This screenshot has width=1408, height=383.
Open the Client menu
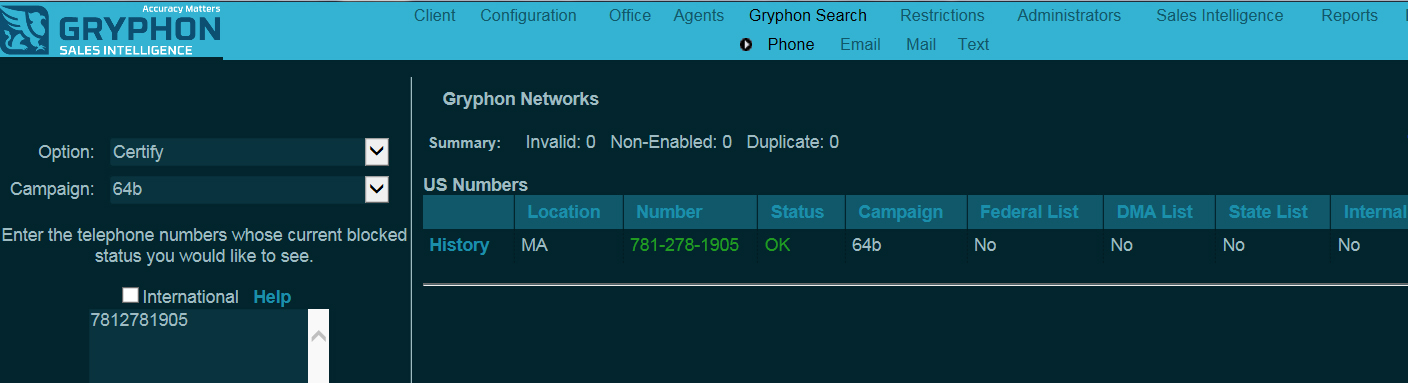[434, 16]
